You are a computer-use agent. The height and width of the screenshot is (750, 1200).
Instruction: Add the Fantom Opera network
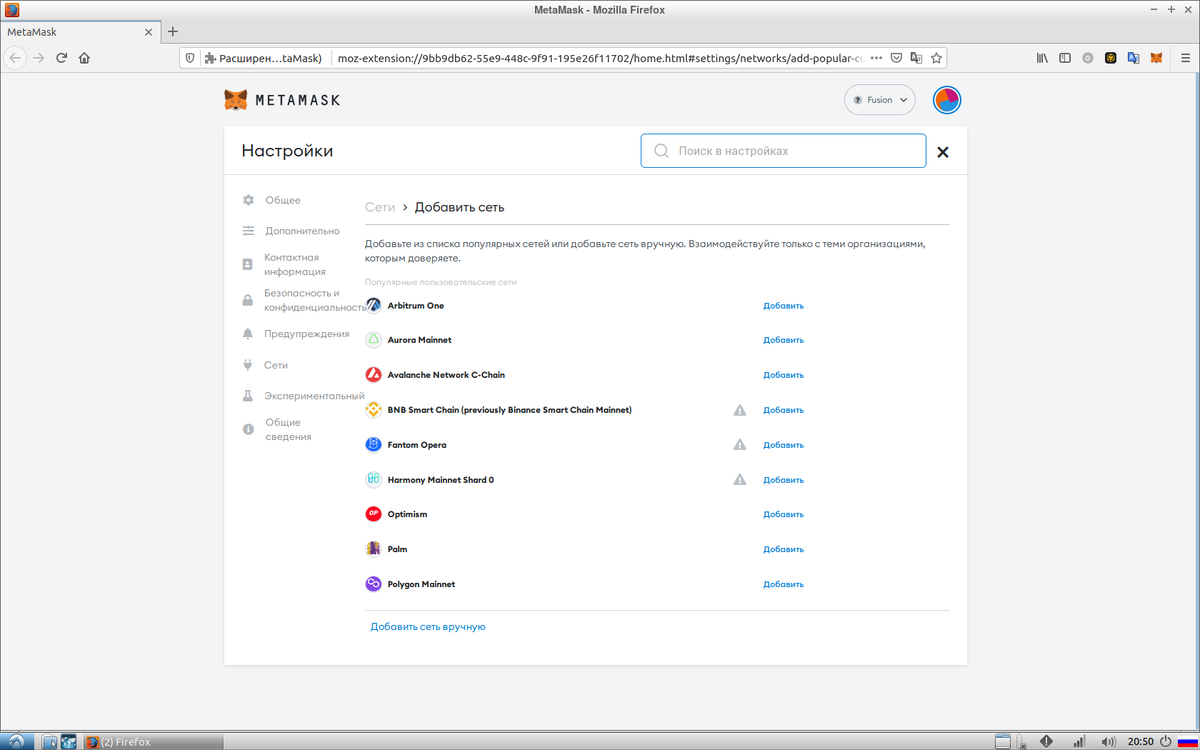coord(783,445)
